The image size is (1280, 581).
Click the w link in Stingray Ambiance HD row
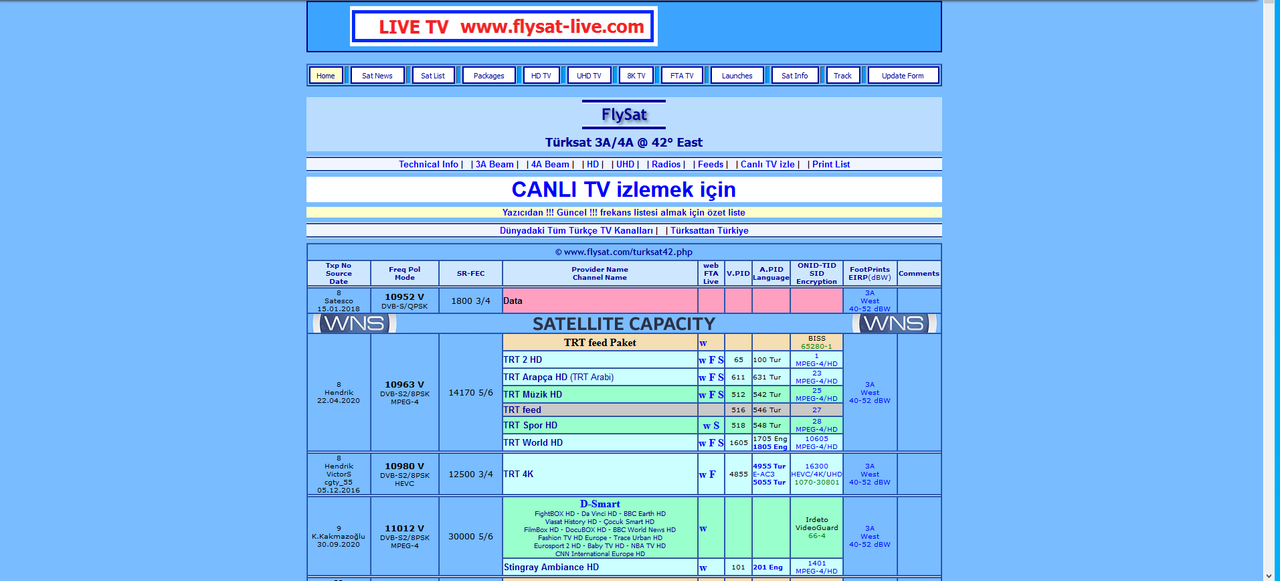[703, 567]
